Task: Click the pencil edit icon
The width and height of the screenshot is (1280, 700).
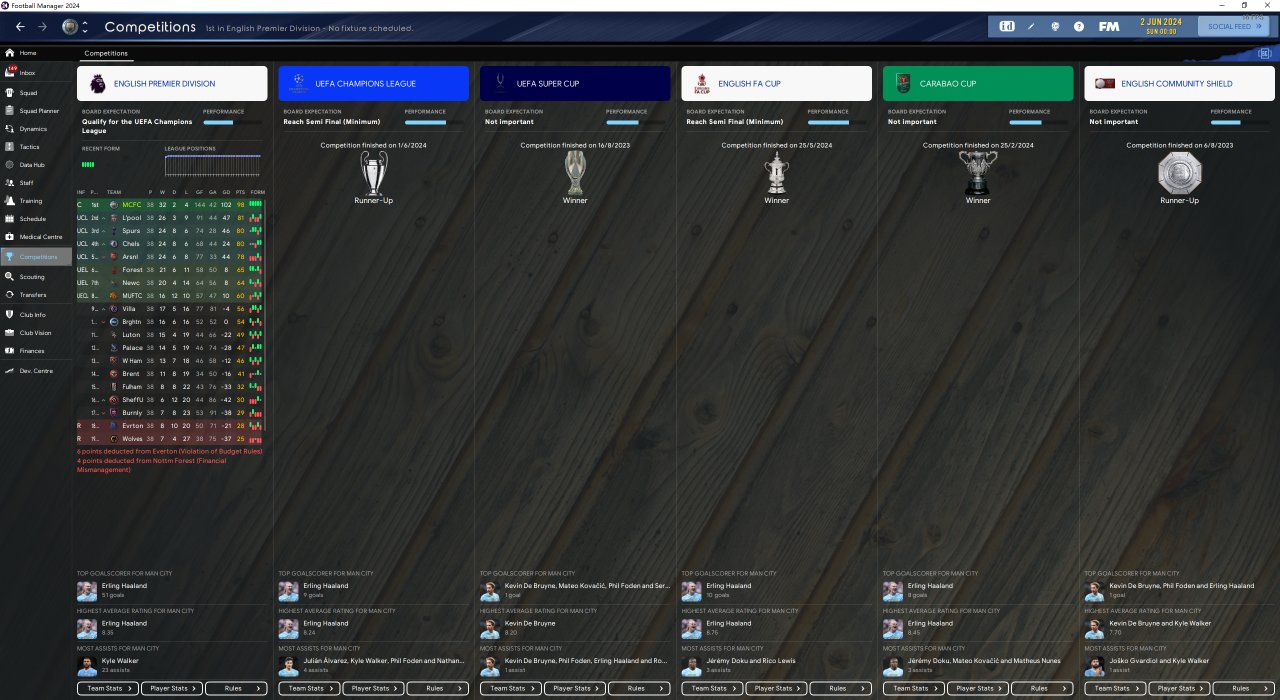Action: coord(1031,26)
